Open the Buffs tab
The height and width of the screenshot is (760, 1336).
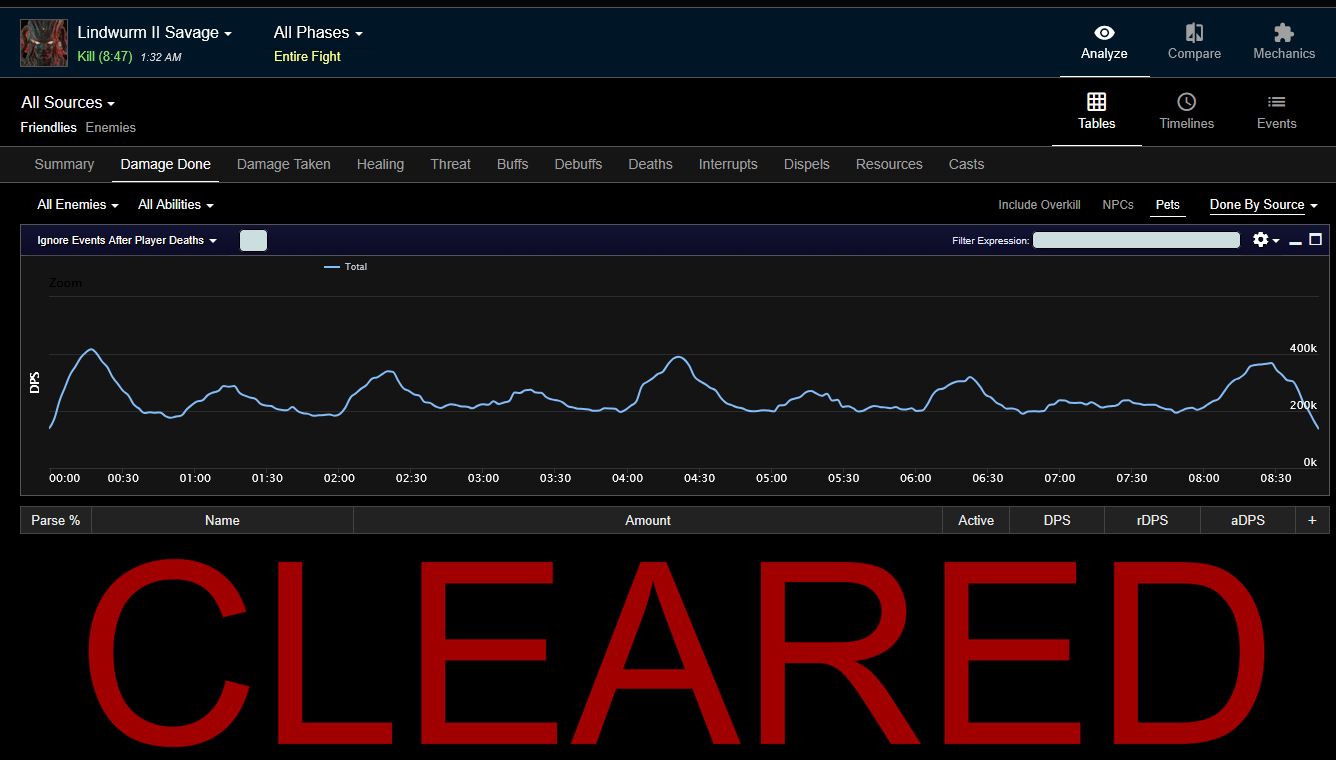tap(513, 164)
